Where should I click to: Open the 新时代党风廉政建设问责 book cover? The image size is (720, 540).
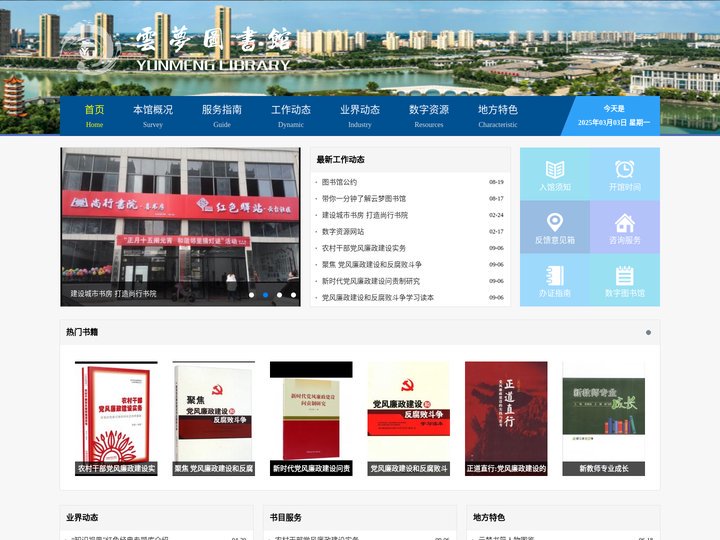pos(311,418)
